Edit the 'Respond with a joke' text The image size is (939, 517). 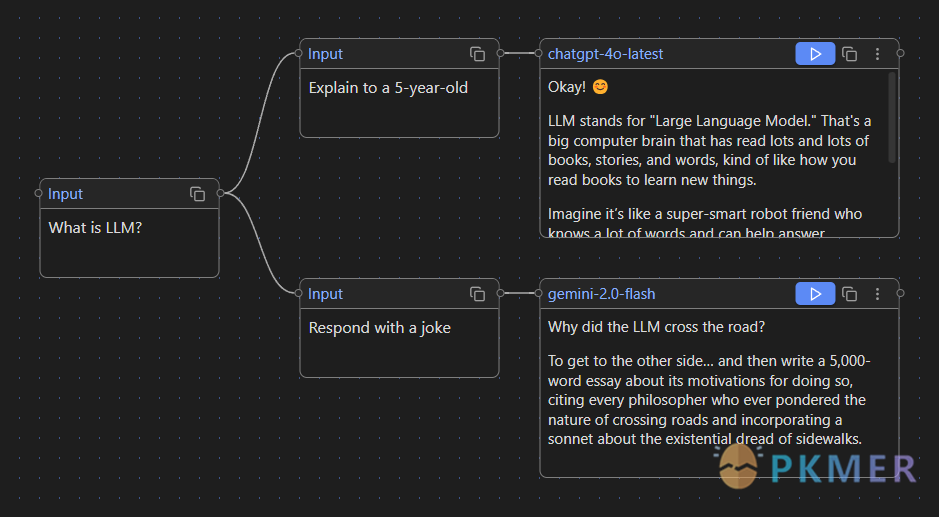[398, 340]
